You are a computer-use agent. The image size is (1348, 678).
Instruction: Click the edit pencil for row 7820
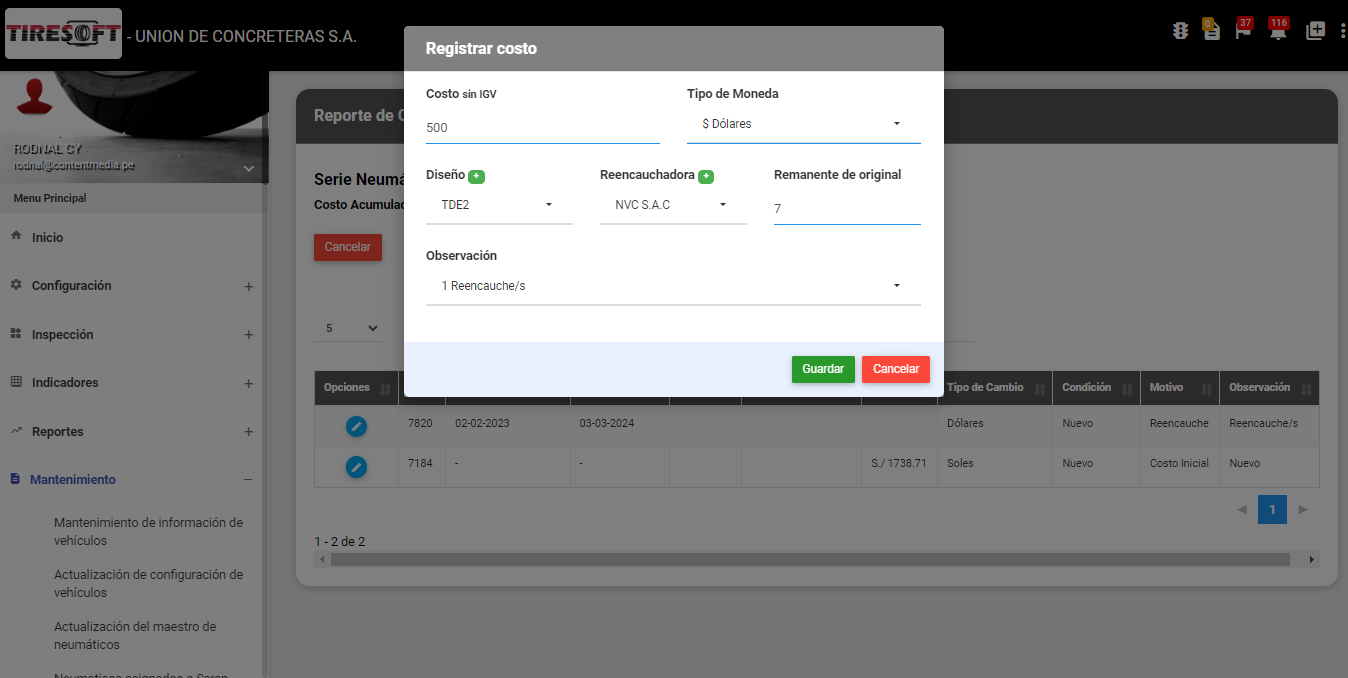pos(356,426)
